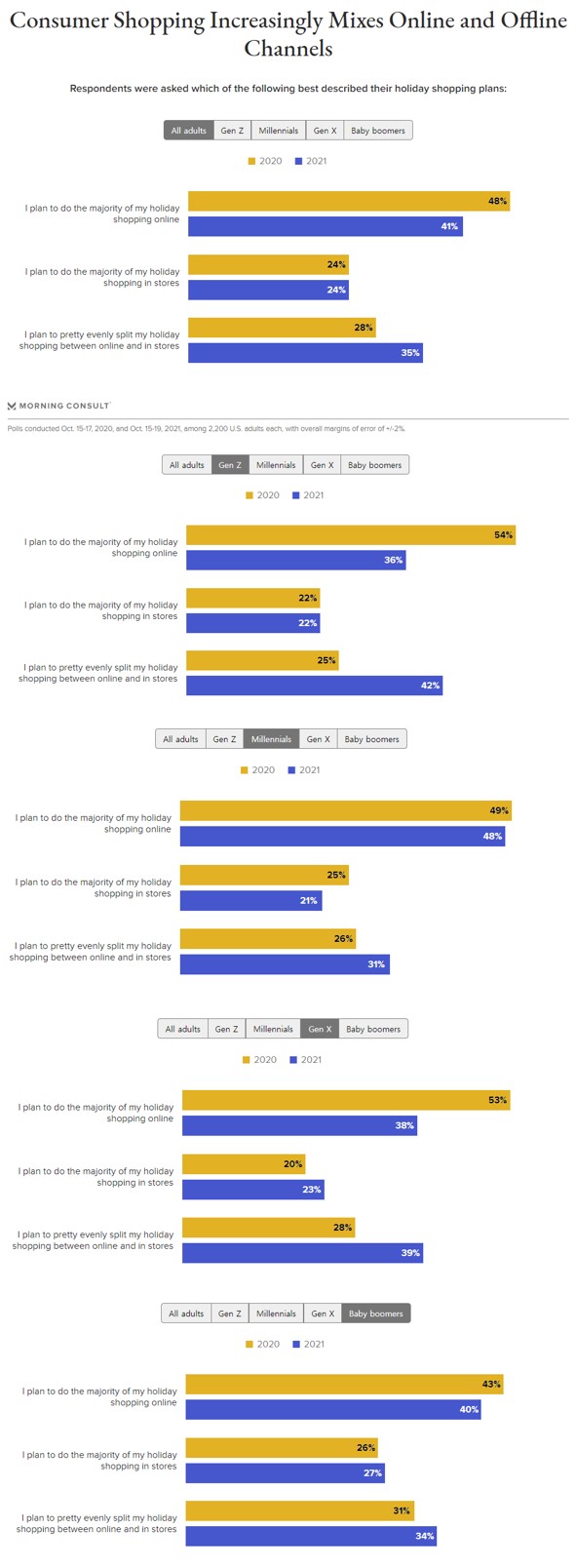The width and height of the screenshot is (576, 1568).
Task: Switch to Baby boomers tab in first chart
Action: 377,131
